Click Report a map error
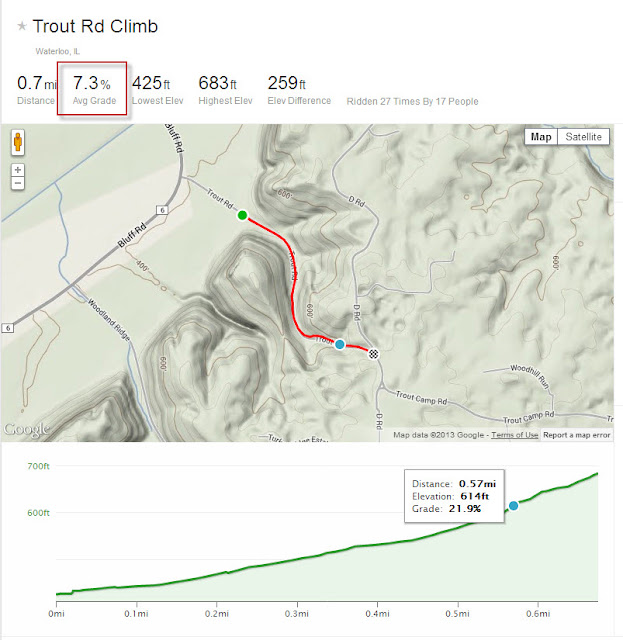Screen dimensions: 623x640 [576, 435]
